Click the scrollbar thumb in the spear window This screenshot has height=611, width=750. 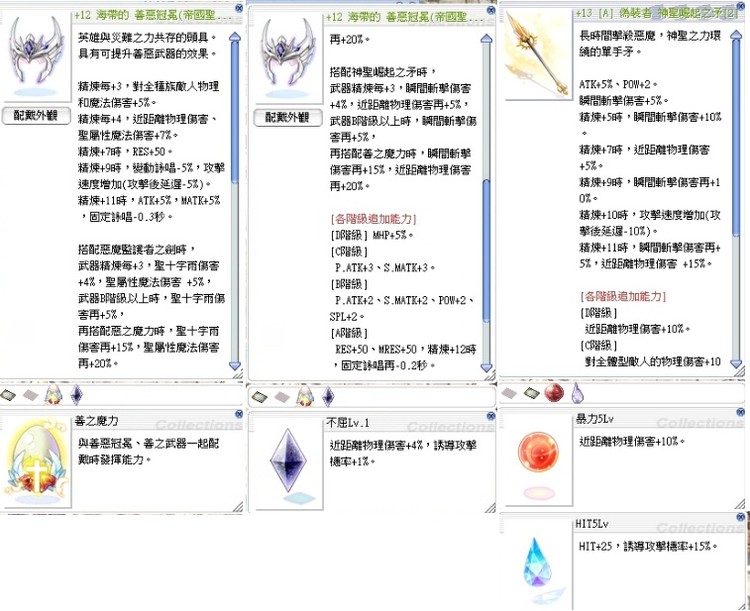(737, 139)
